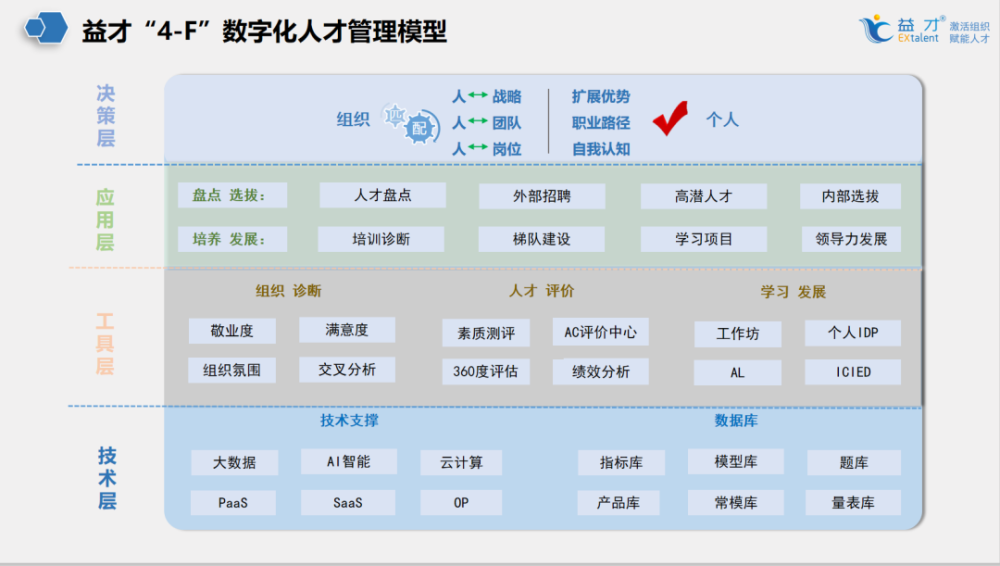Viewport: 1000px width, 566px height.
Task: Click the 指标库 box
Action: pyautogui.click(x=621, y=463)
